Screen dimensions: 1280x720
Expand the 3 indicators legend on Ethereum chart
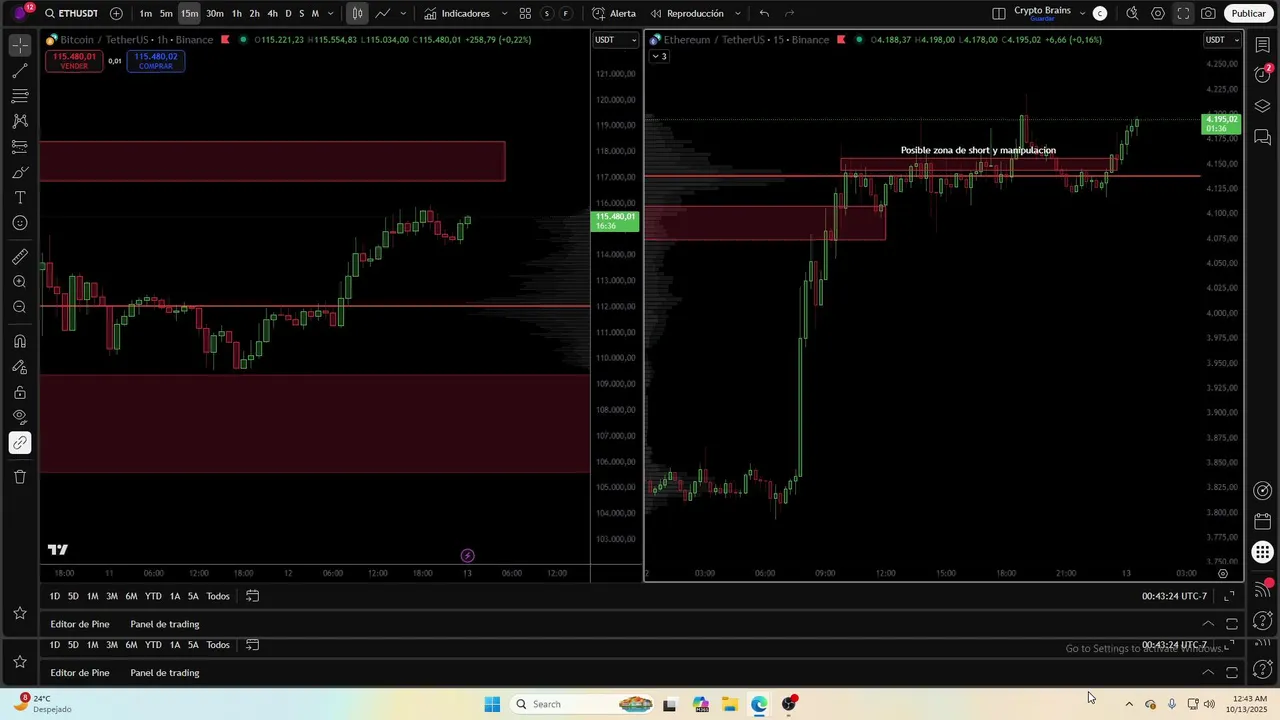pos(659,56)
